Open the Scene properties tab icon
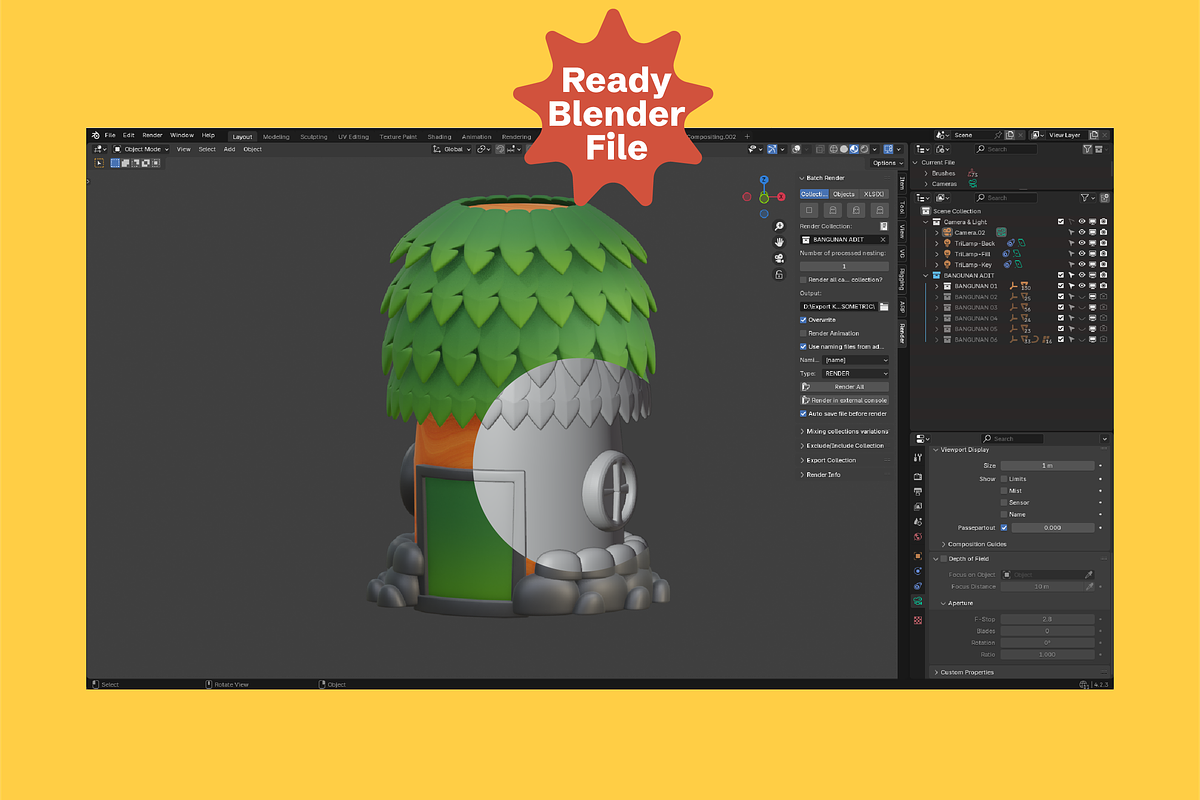 pos(918,521)
